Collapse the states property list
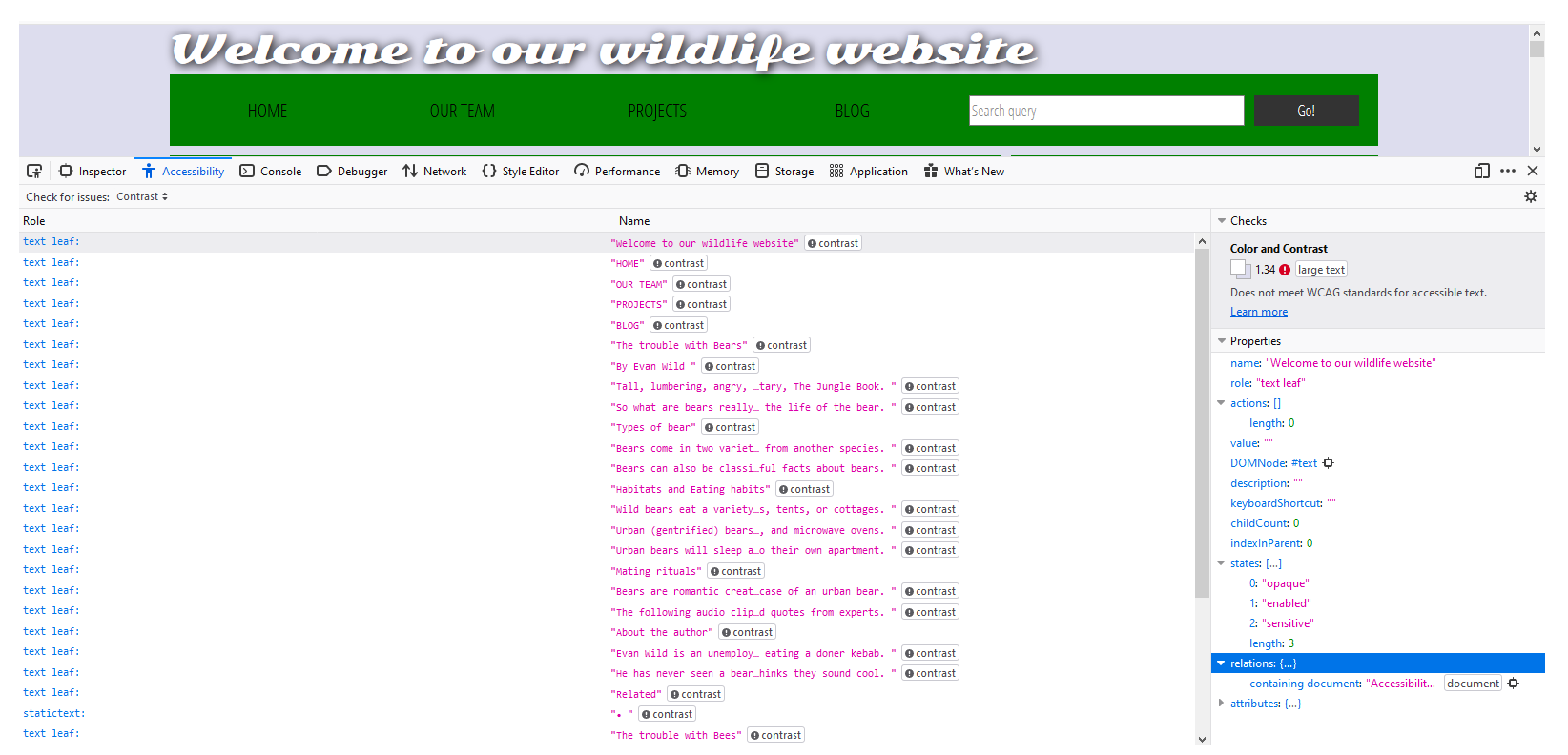Screen dimensions: 1568x755 tap(1222, 563)
